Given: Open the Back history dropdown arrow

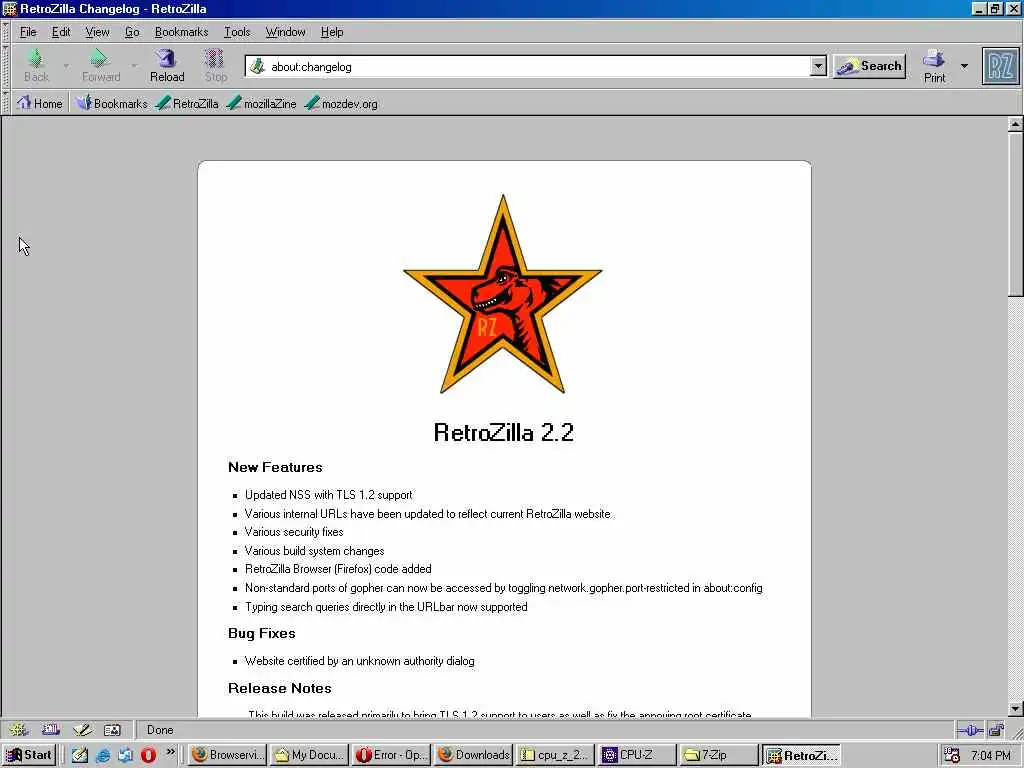Looking at the screenshot, I should (66, 66).
